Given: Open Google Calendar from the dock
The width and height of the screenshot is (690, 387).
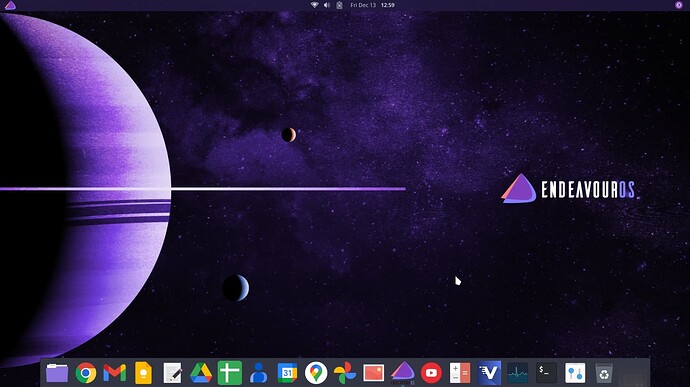Looking at the screenshot, I should (287, 373).
